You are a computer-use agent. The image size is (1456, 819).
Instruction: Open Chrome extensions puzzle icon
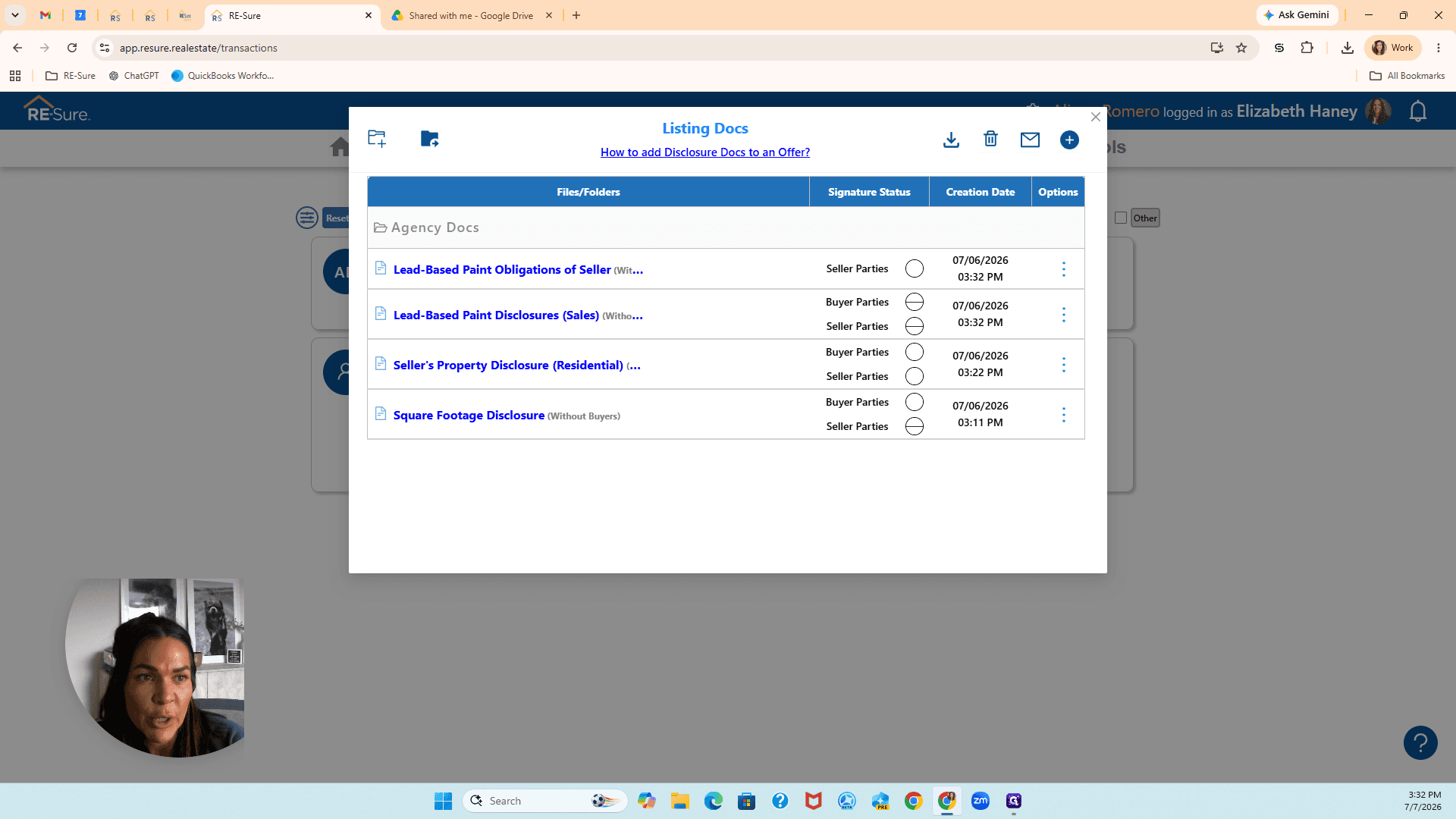coord(1307,48)
